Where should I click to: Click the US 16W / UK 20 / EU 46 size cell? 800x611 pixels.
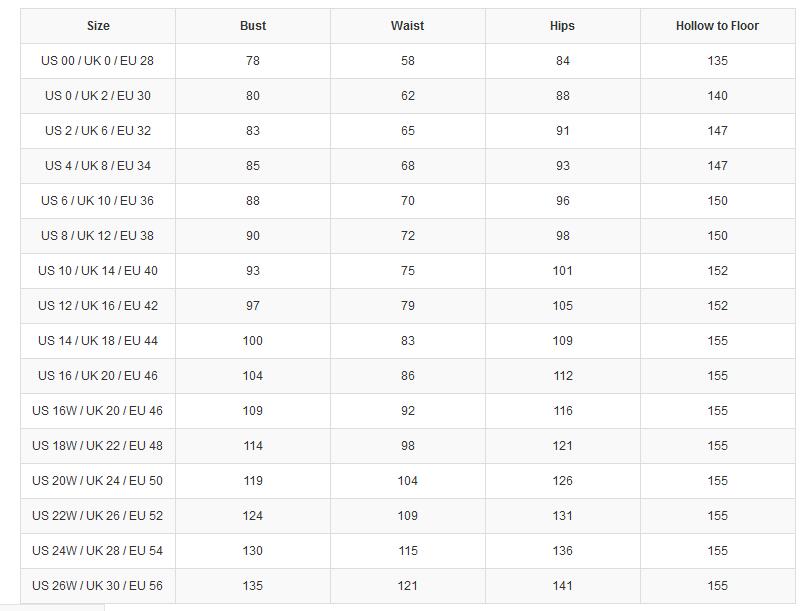(98, 411)
